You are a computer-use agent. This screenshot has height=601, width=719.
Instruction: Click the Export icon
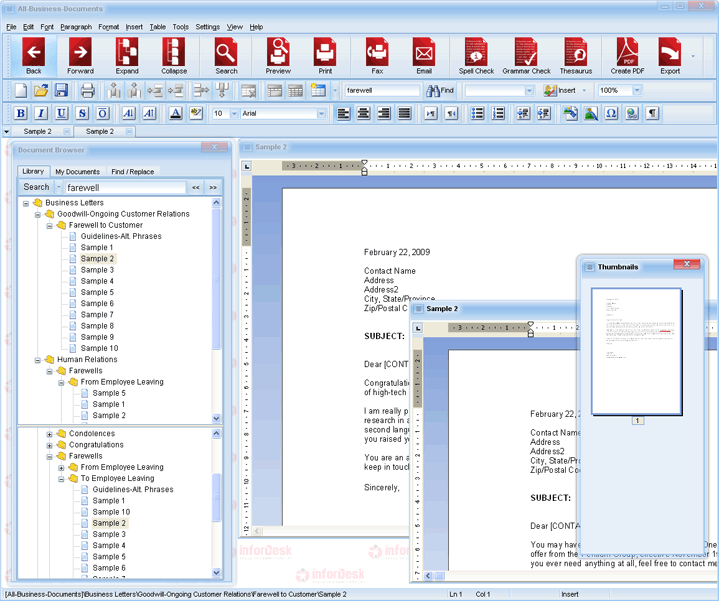(670, 56)
